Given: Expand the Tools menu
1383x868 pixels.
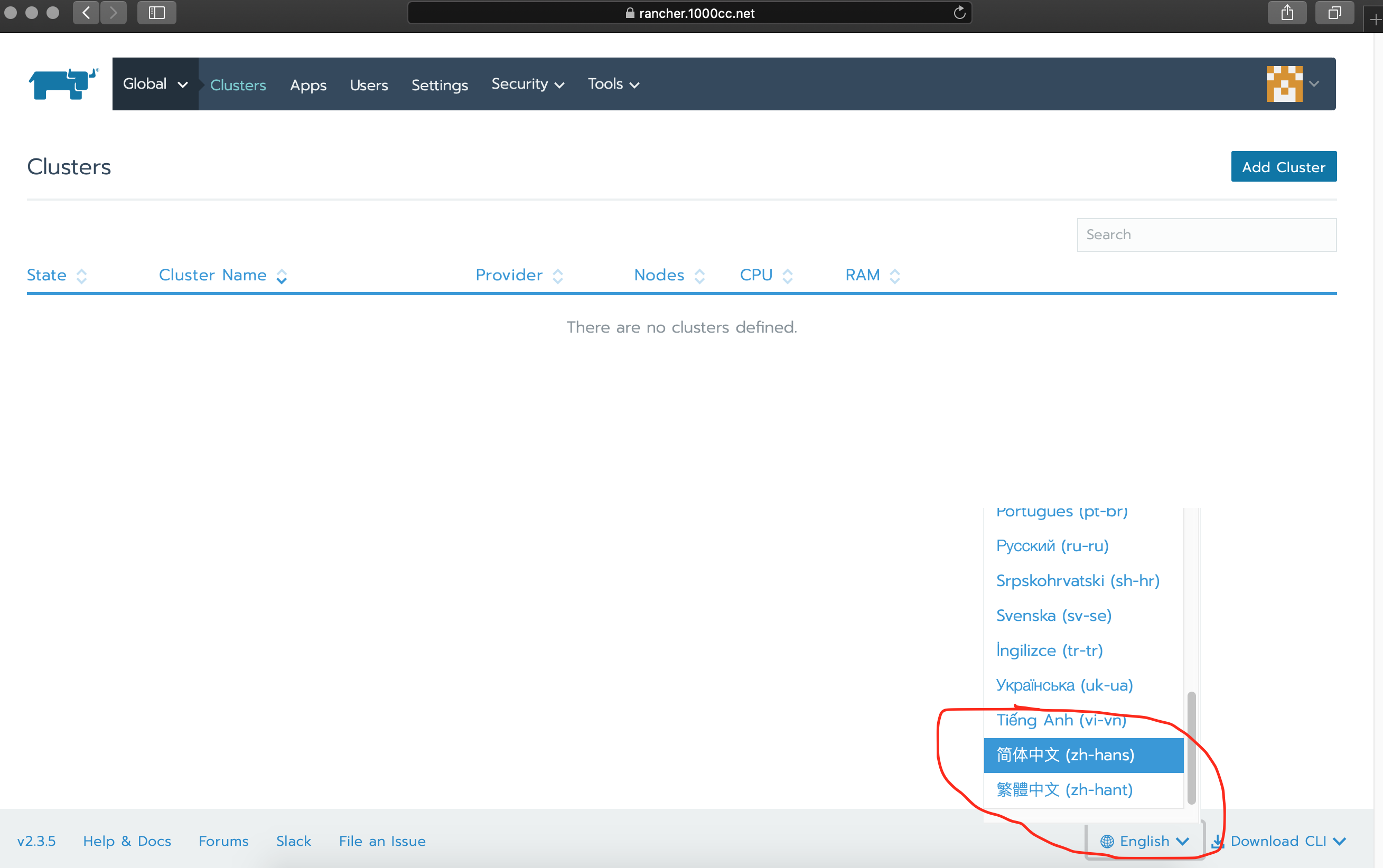Looking at the screenshot, I should coord(613,84).
